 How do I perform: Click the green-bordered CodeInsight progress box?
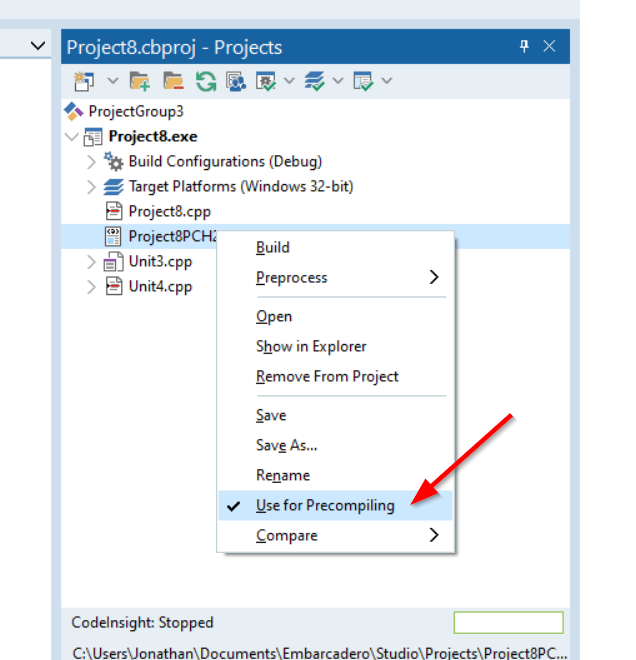point(508,622)
